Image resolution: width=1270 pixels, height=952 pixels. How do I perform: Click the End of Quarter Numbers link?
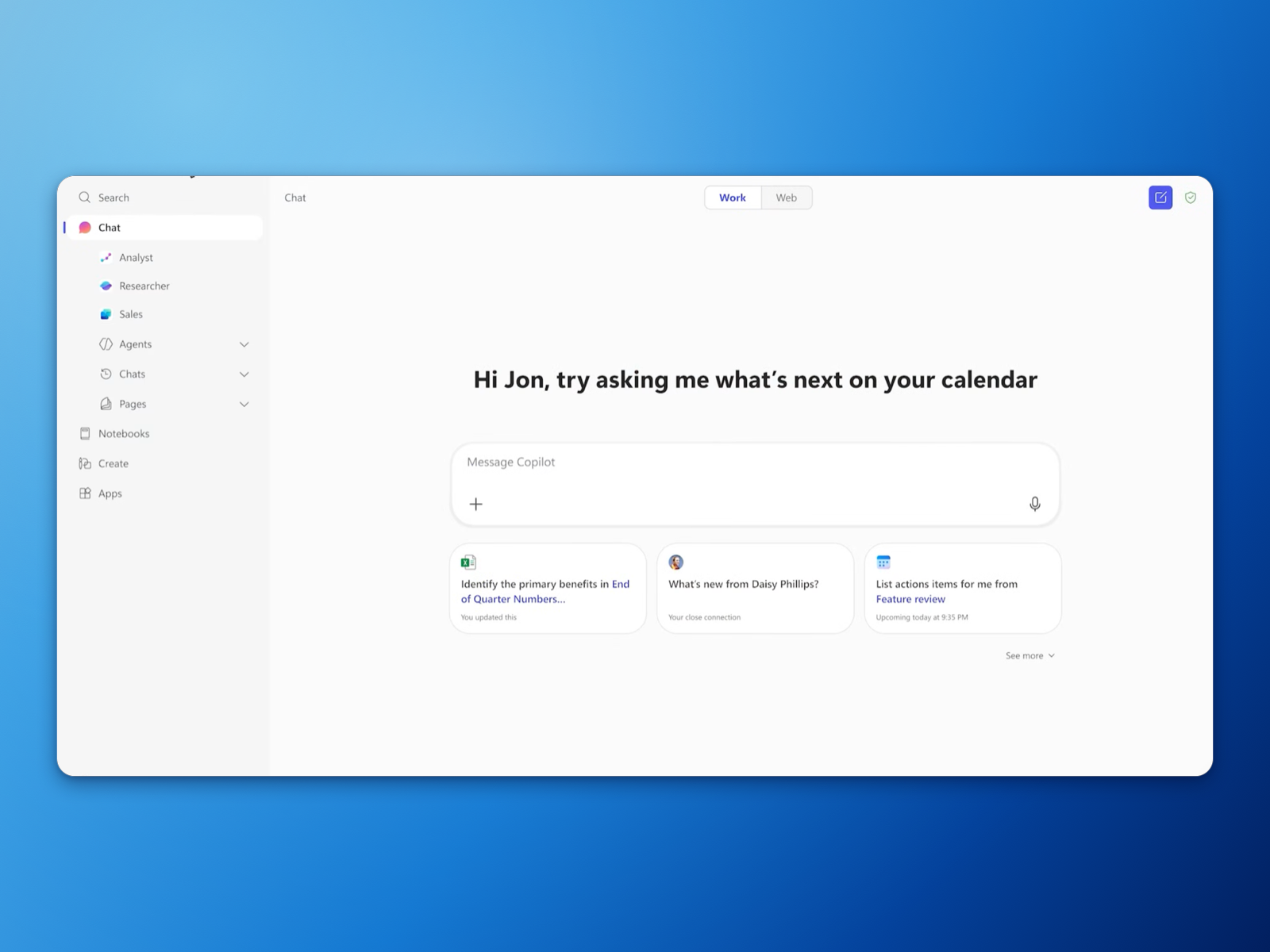pos(545,592)
